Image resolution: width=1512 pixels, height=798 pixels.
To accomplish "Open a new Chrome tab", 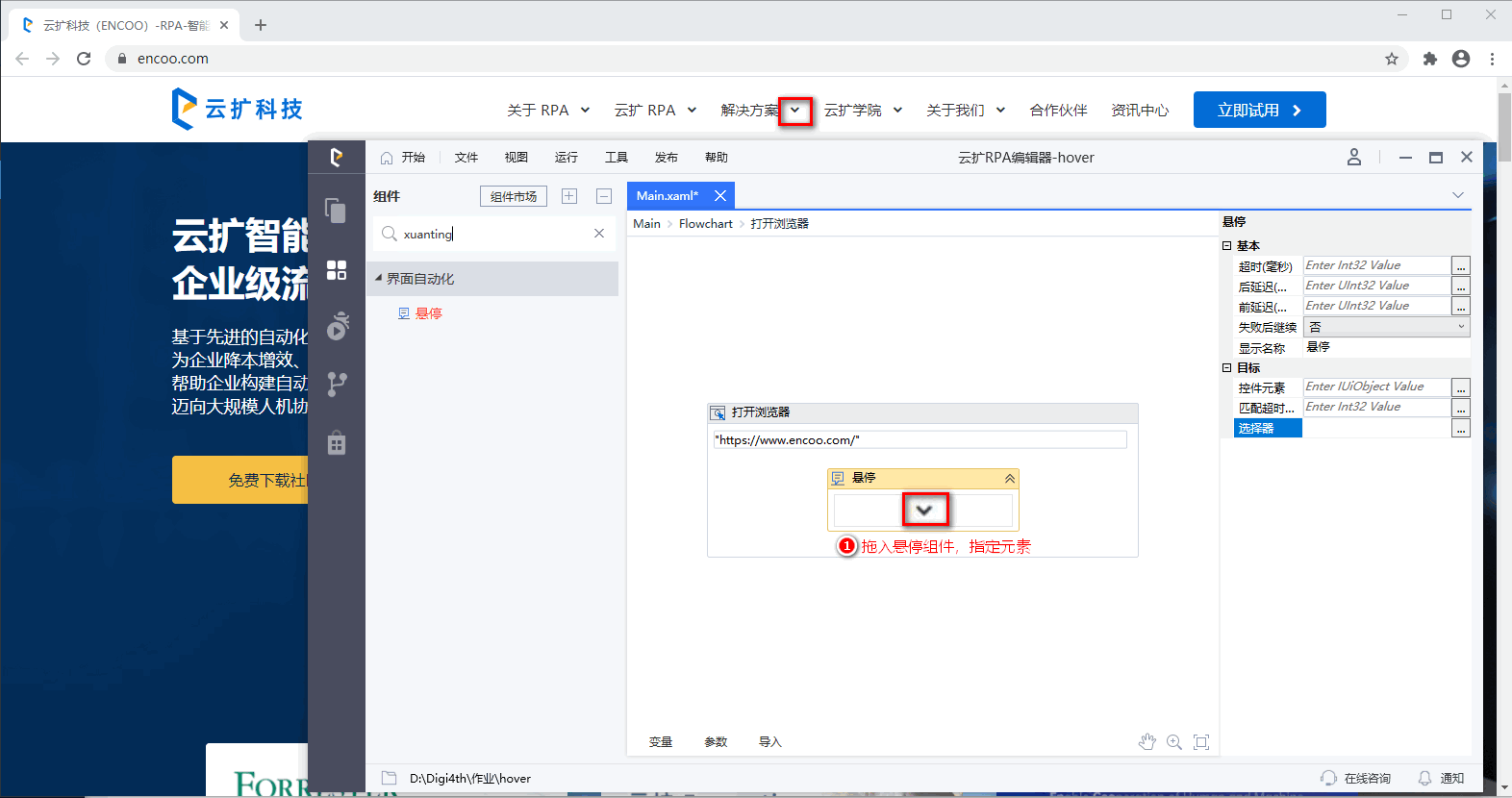I will [x=261, y=25].
